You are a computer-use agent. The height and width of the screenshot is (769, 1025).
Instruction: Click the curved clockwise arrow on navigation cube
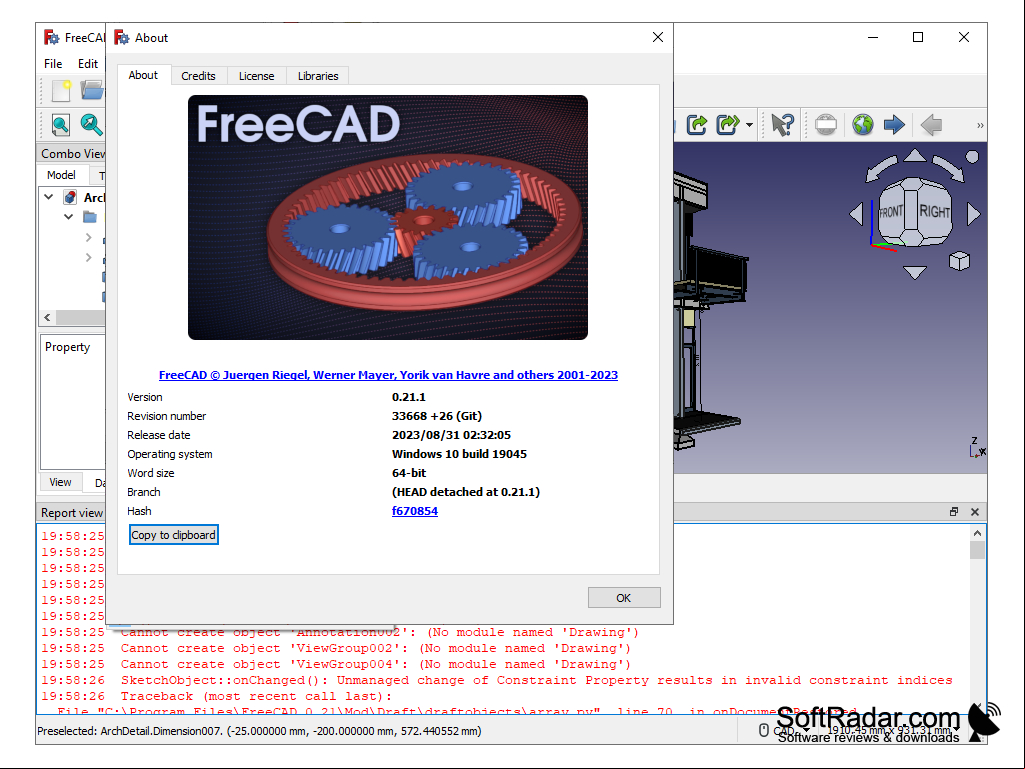click(949, 169)
